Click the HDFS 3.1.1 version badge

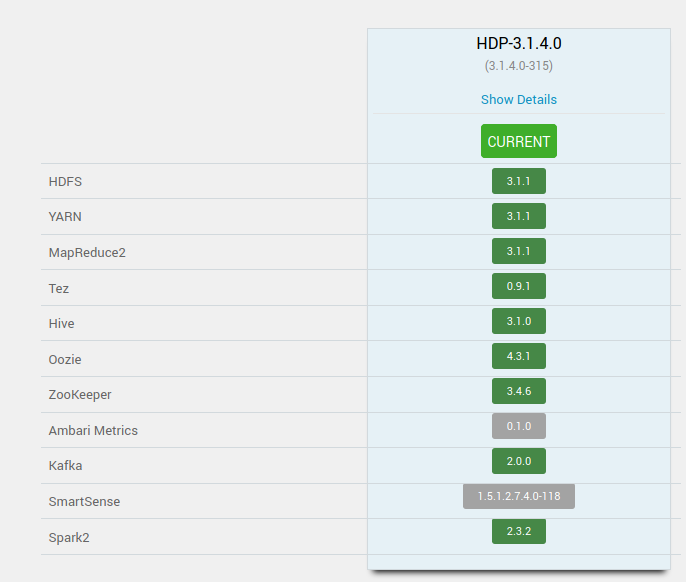(519, 181)
